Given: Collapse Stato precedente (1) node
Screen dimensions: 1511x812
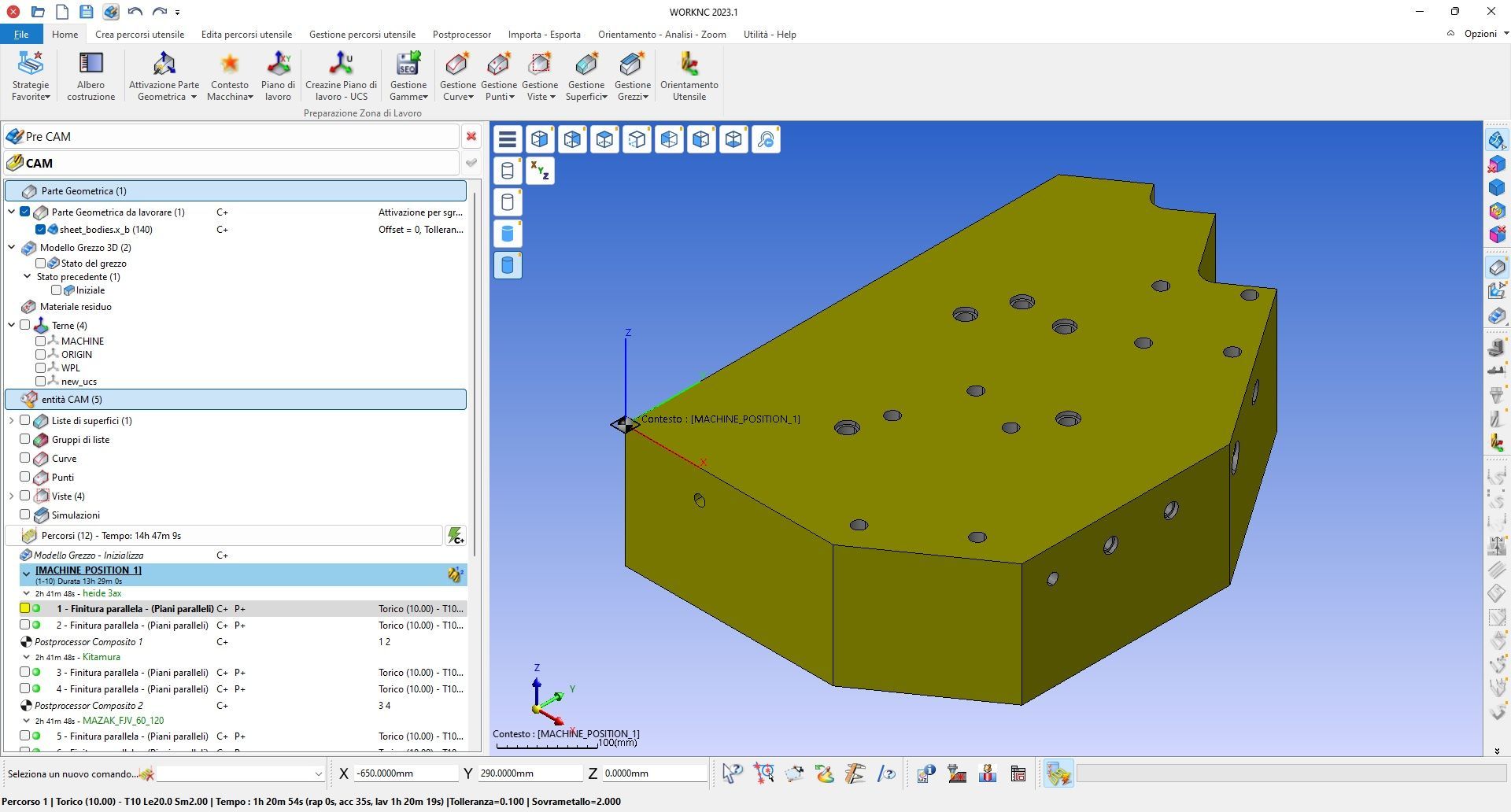Looking at the screenshot, I should [28, 277].
